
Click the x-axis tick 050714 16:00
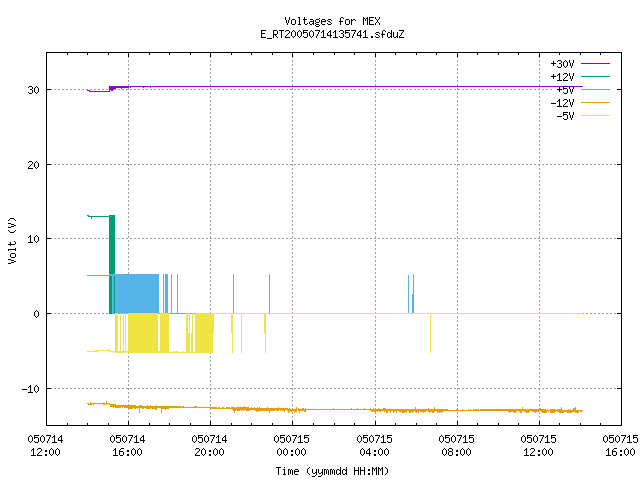click(127, 446)
